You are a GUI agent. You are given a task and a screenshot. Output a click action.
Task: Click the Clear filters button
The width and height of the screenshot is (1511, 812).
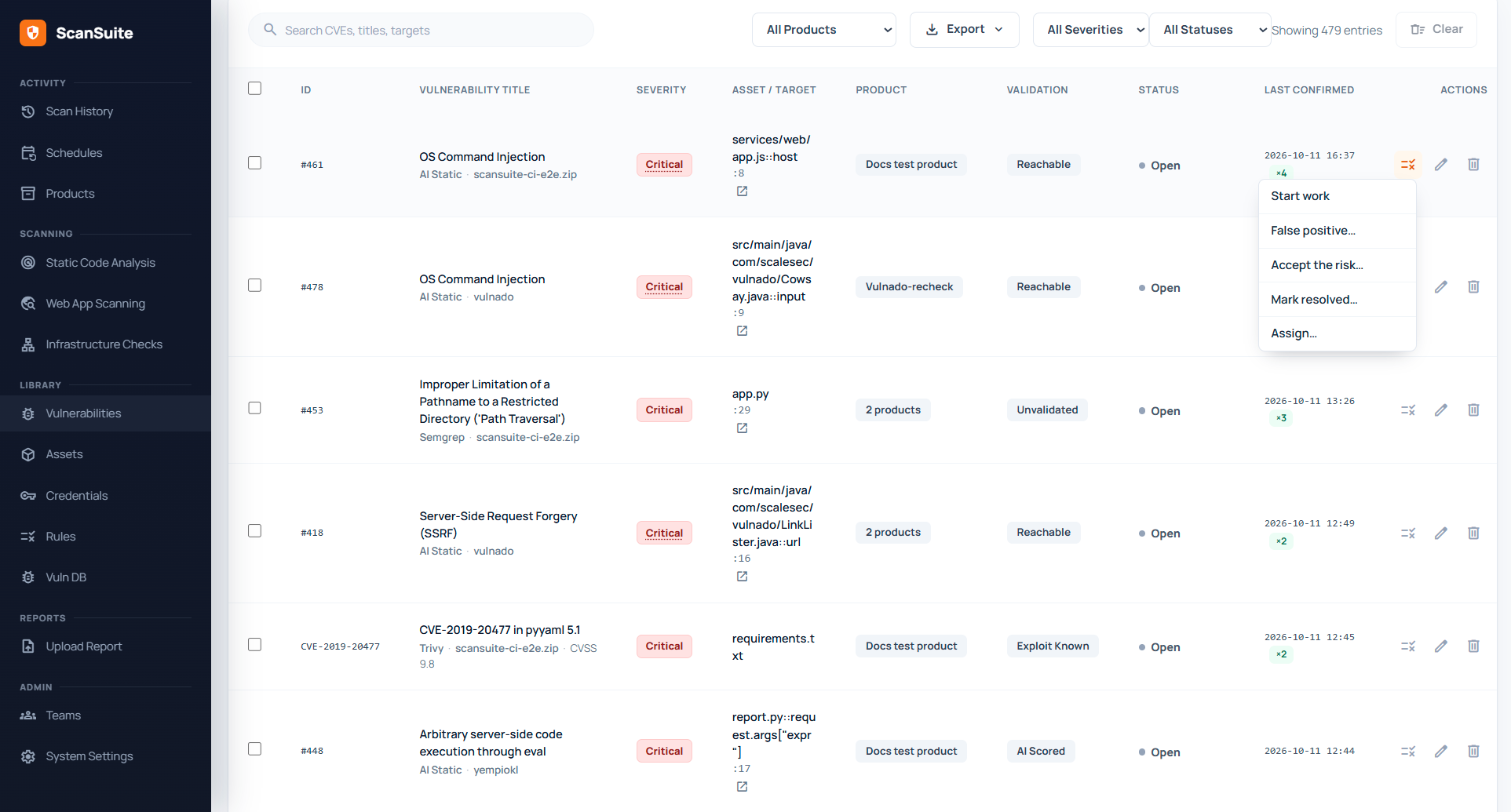tap(1436, 30)
